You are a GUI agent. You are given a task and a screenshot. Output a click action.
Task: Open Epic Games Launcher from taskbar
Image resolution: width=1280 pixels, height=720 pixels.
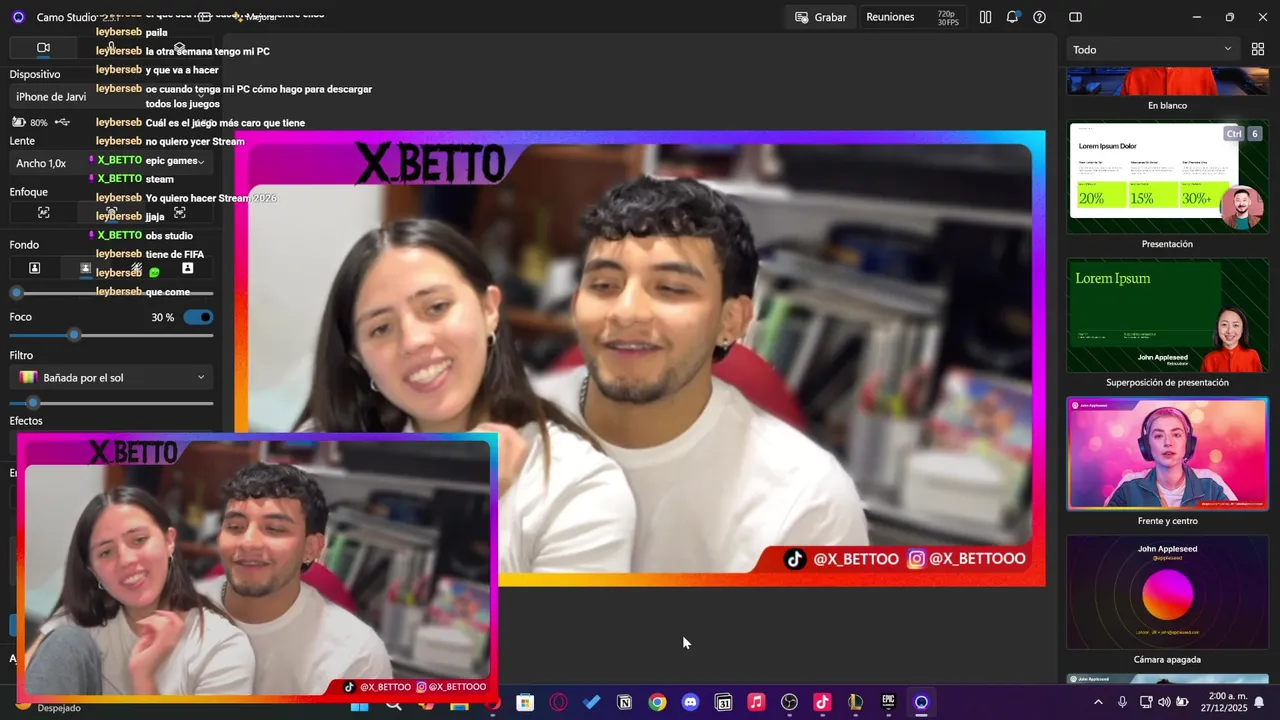click(888, 702)
